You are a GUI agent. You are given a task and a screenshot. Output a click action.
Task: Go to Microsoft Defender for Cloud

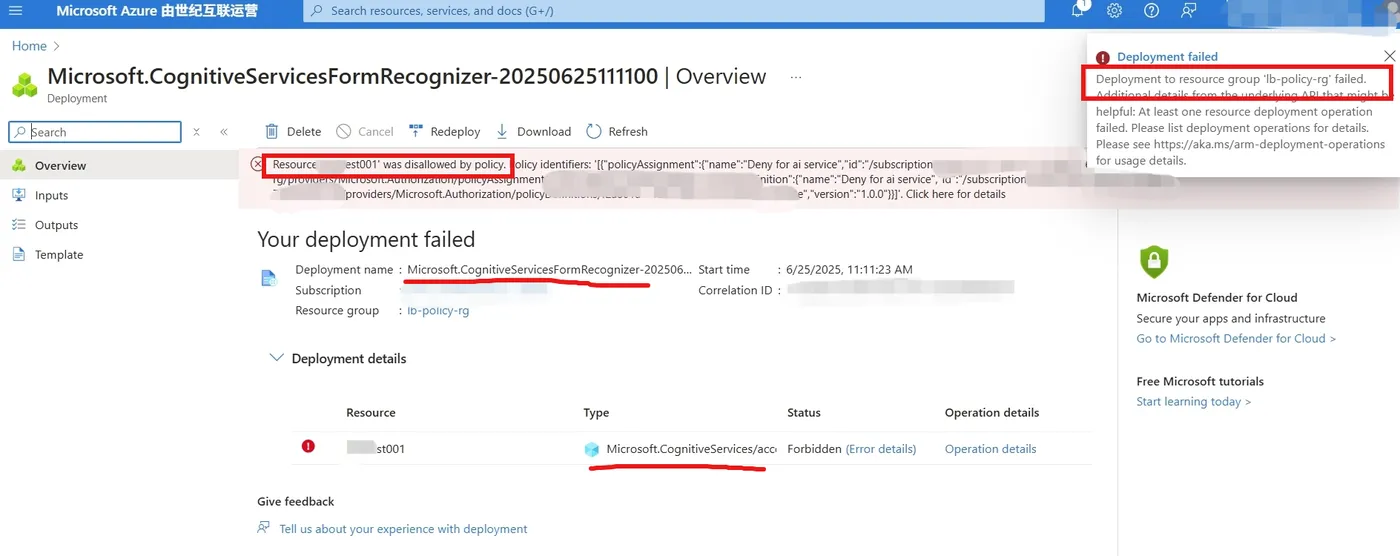pos(1236,339)
